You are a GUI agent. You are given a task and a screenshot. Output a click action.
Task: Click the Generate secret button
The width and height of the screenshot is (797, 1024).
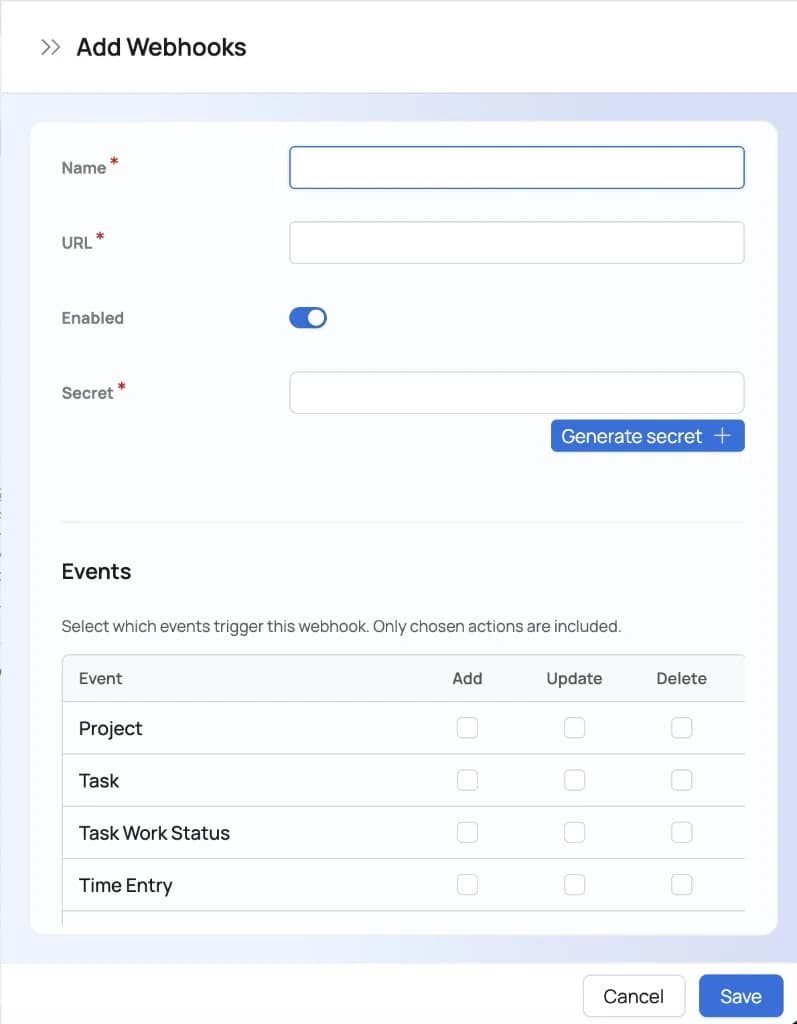pyautogui.click(x=647, y=436)
